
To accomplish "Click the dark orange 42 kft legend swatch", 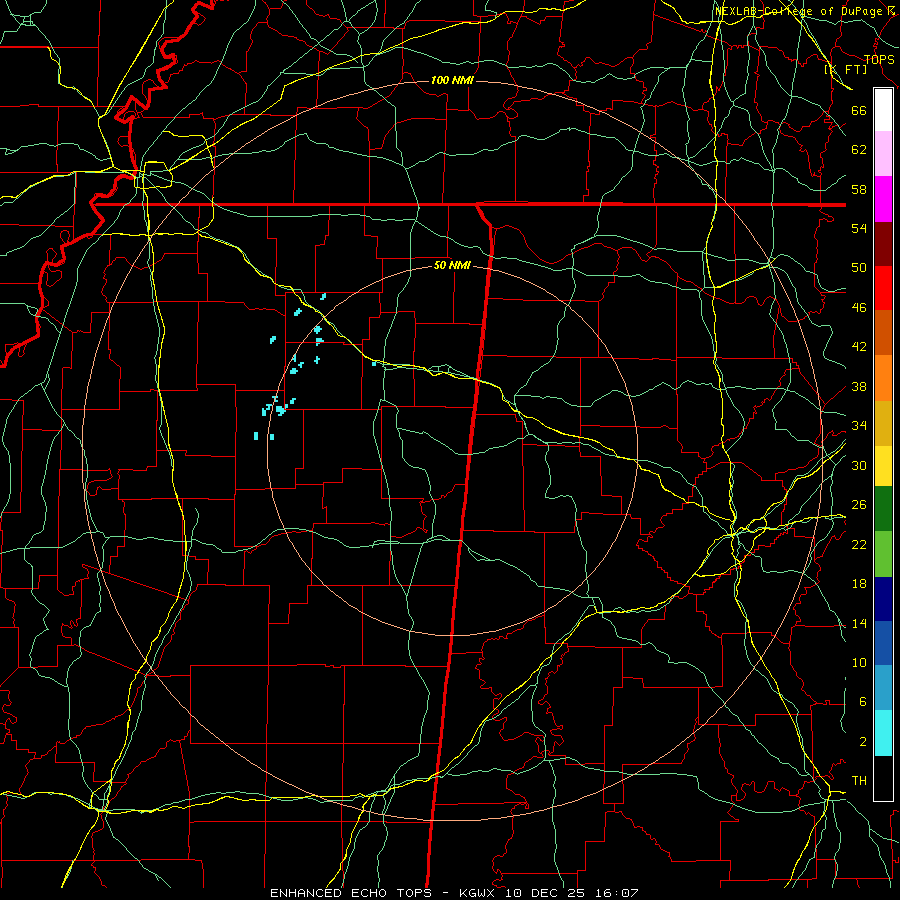I will coord(883,333).
